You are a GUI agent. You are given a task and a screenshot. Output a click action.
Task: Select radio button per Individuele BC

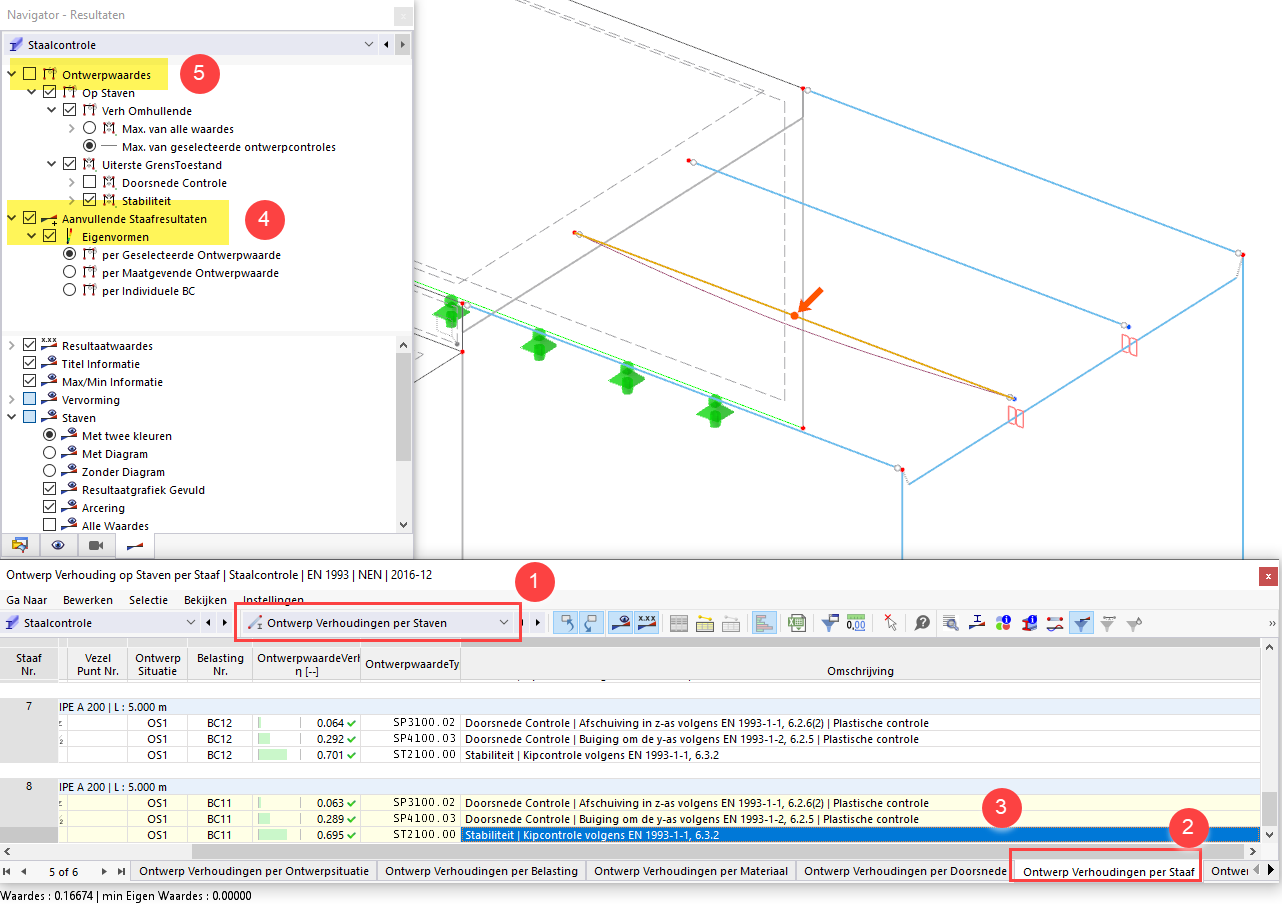[68, 290]
